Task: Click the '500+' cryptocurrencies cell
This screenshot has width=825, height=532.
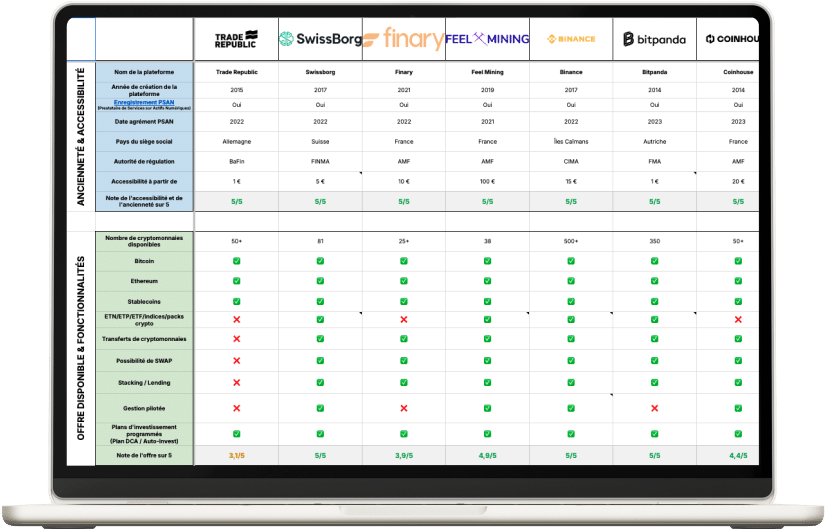Action: click(x=571, y=242)
